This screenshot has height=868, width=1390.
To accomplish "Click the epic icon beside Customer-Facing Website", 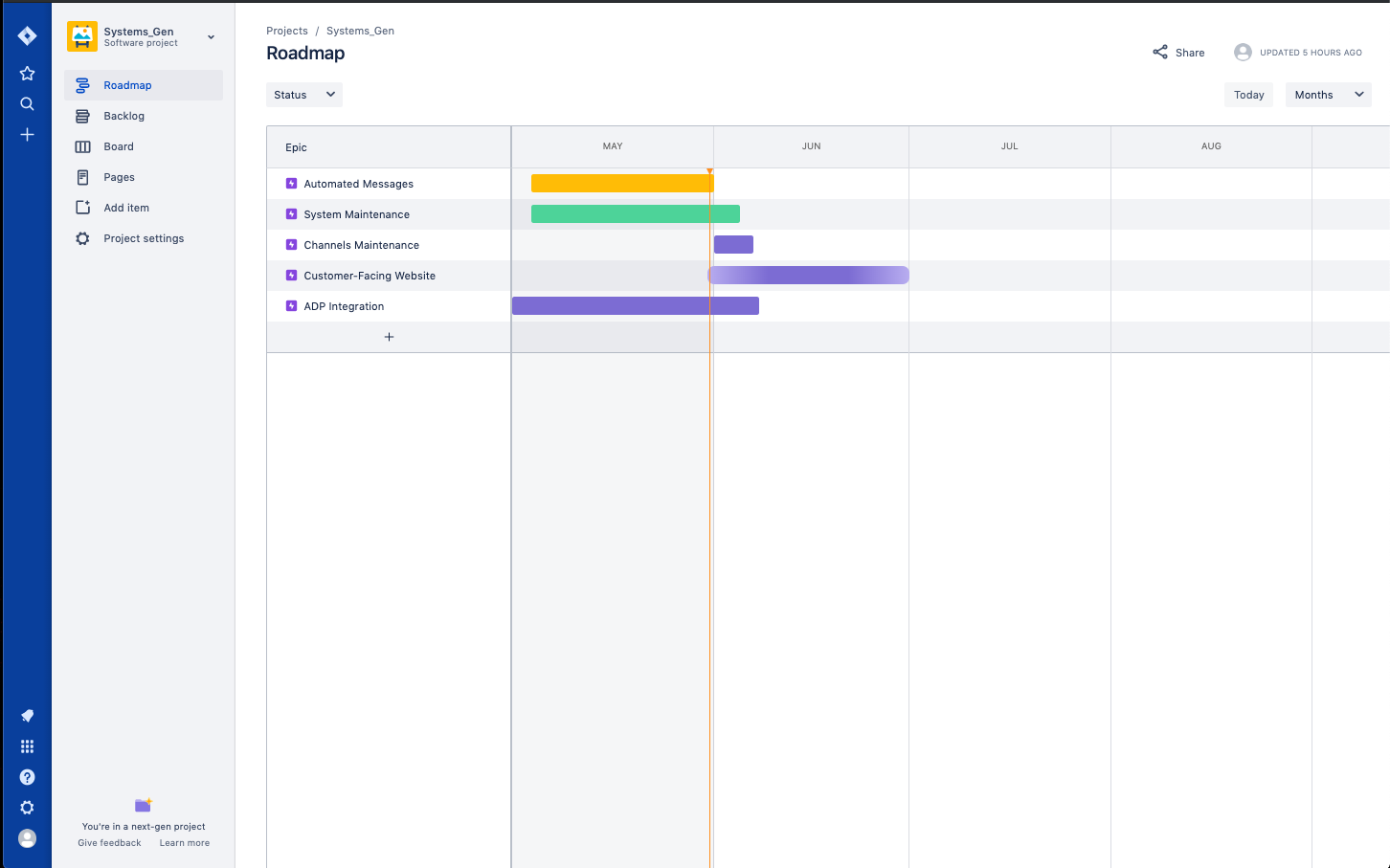I will tap(292, 276).
